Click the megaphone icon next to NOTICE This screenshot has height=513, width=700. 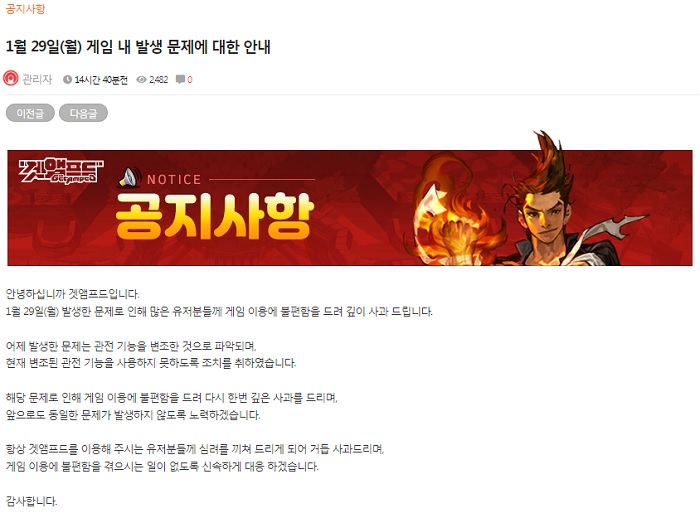click(129, 178)
